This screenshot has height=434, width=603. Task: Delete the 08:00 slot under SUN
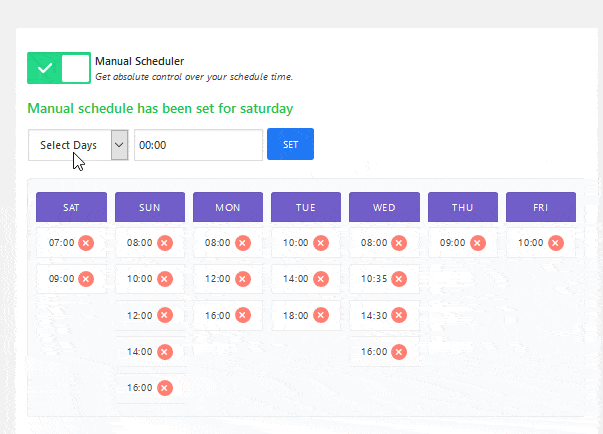click(165, 243)
